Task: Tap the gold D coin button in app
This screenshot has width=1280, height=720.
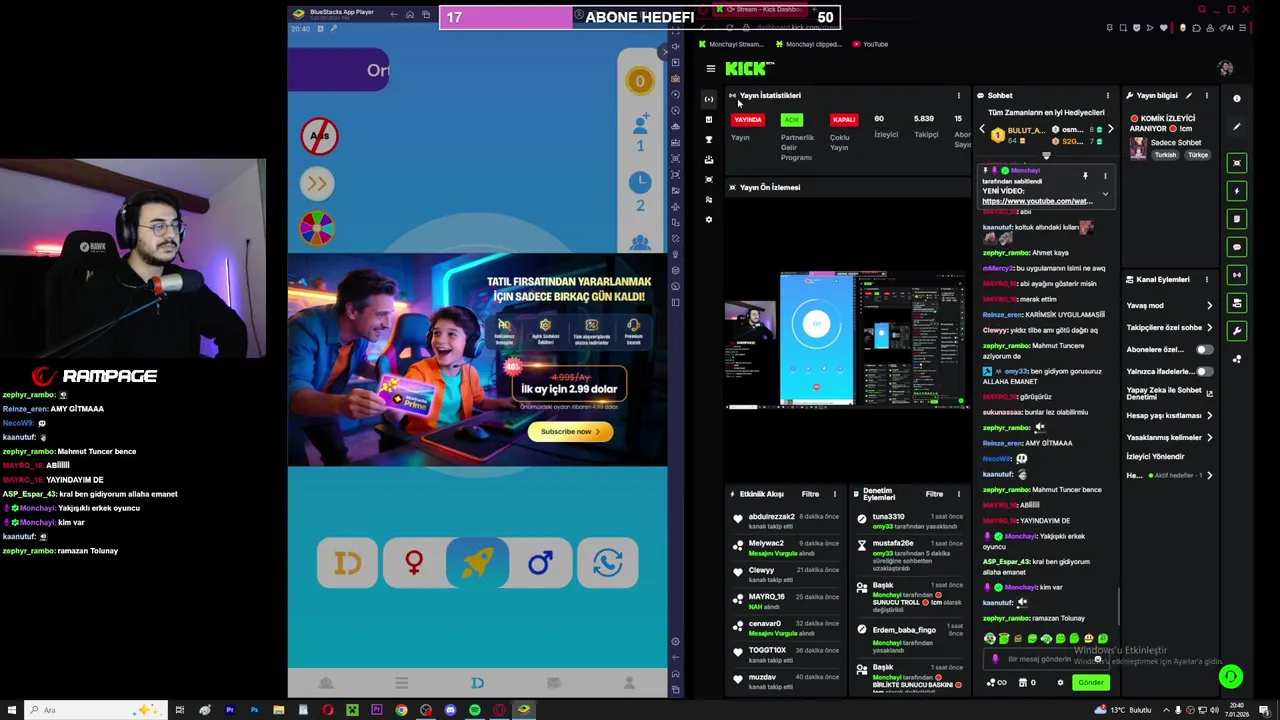Action: point(347,563)
